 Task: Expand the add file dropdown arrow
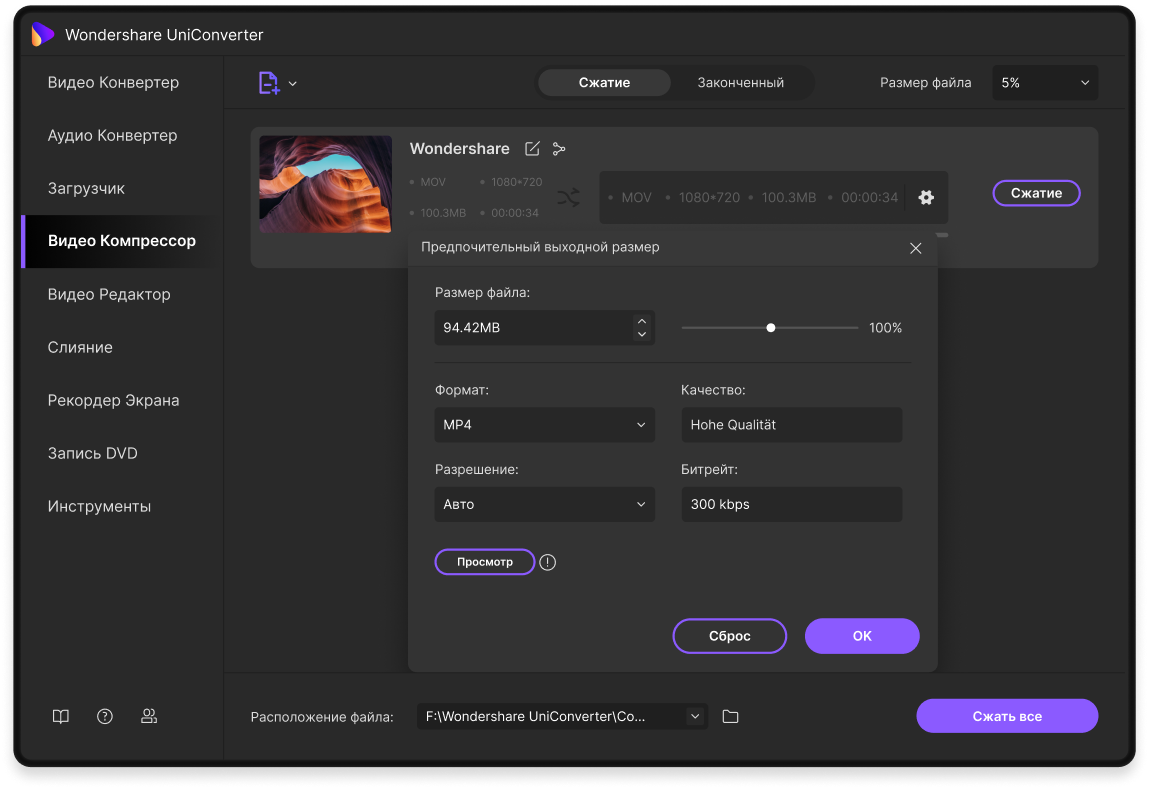293,84
